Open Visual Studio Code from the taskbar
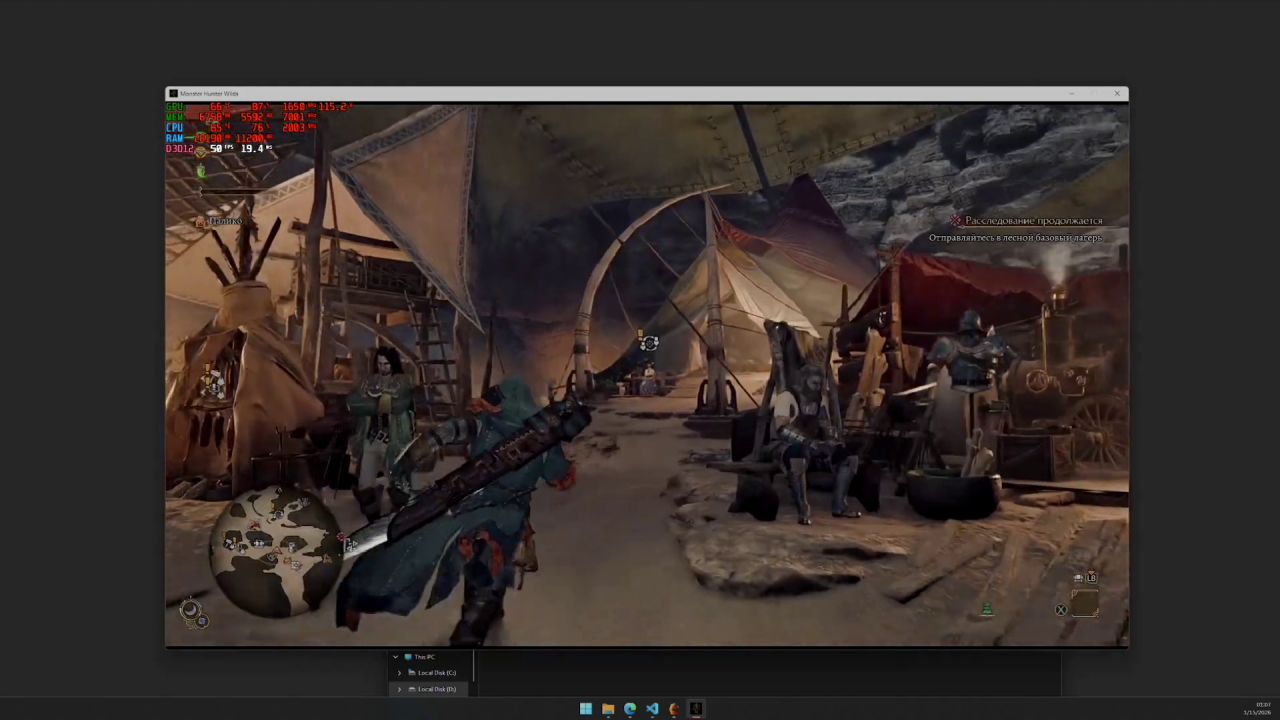The image size is (1280, 720). [x=652, y=709]
